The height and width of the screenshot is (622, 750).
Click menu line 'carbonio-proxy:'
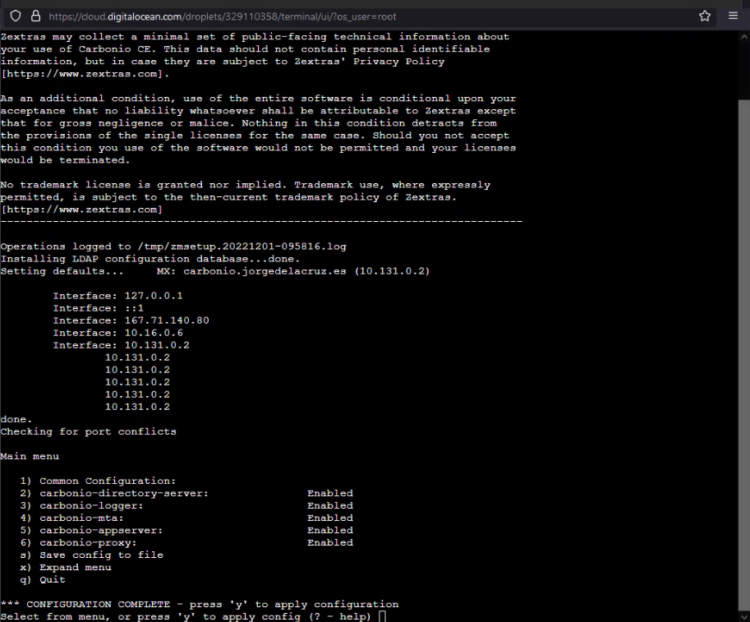(88, 543)
